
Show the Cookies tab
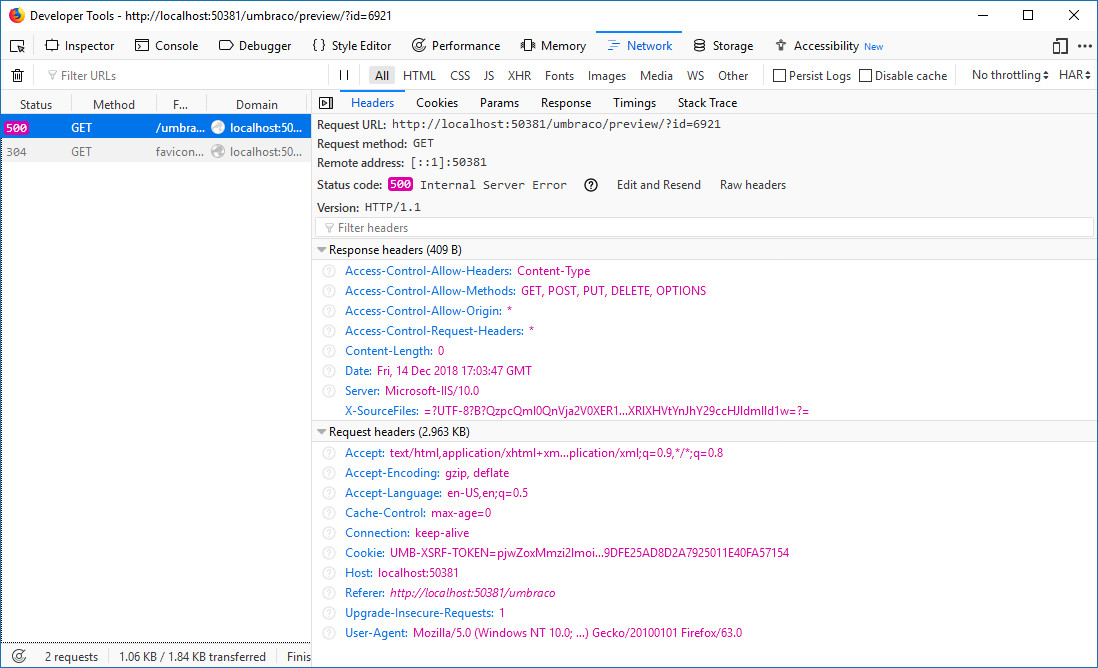click(x=437, y=103)
